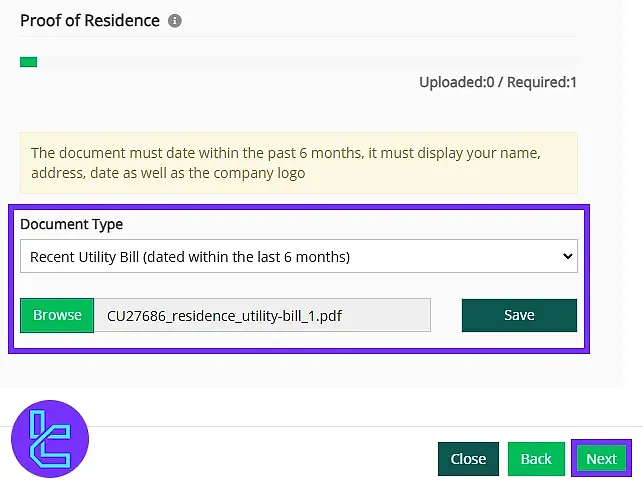Go back with the Back button
Screen dimensions: 643x489
point(536,459)
